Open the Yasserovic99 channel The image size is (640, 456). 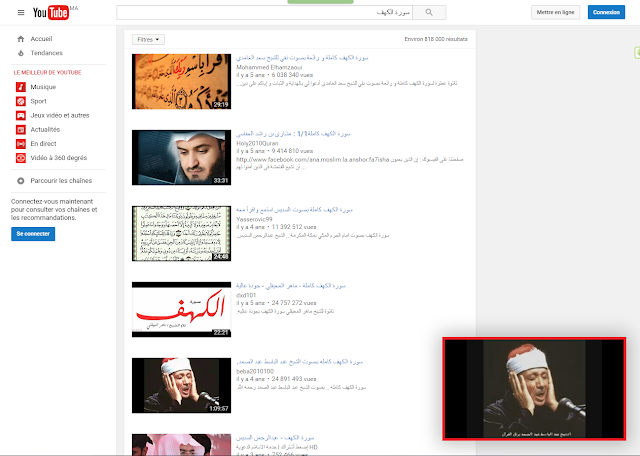click(254, 219)
